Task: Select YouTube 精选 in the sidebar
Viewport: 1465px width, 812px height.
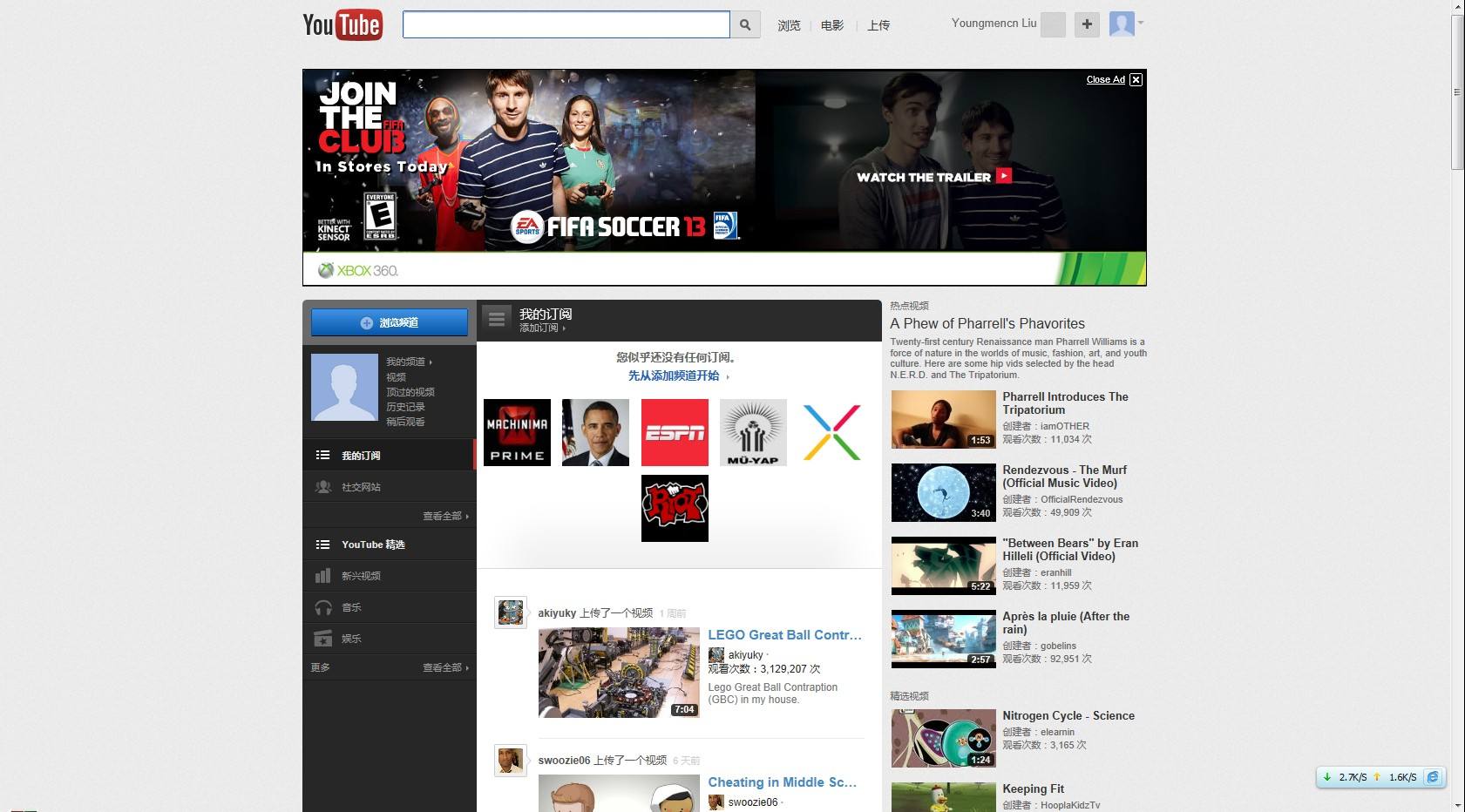Action: click(389, 545)
